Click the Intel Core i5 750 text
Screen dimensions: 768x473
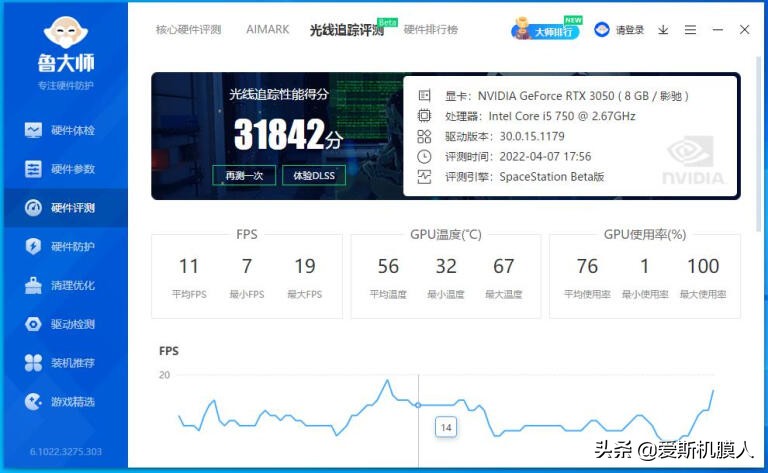562,116
